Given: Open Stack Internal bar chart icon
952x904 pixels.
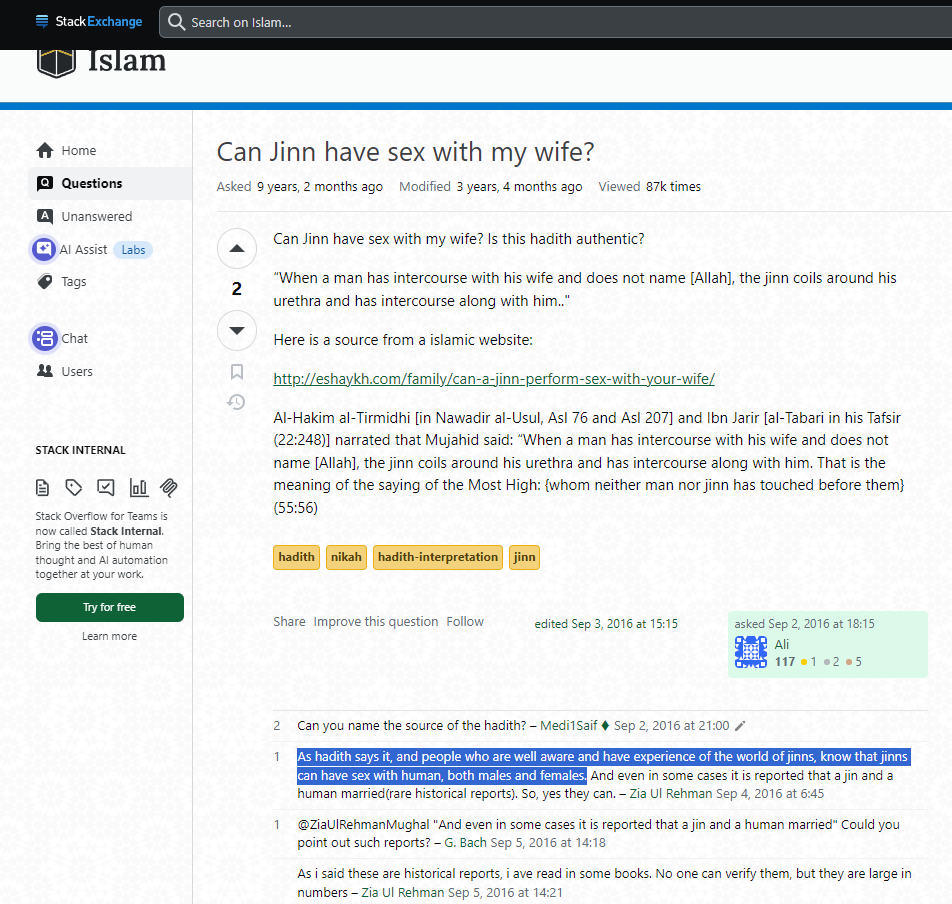Looking at the screenshot, I should pos(138,488).
